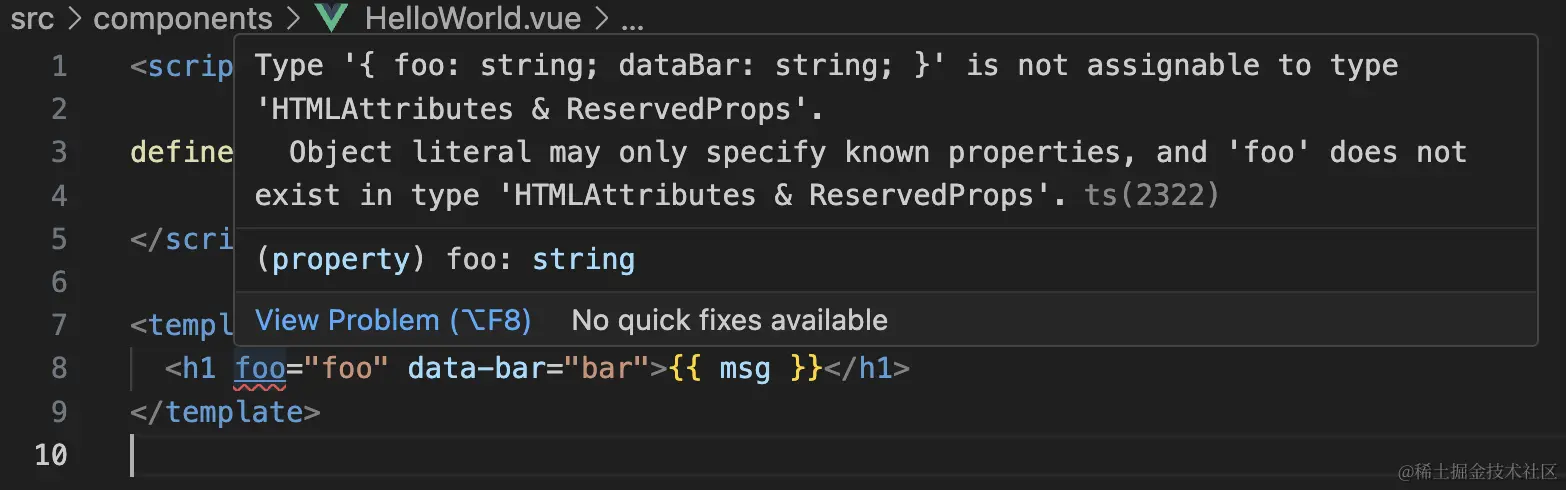Select line number 1 in gutter

coord(57,67)
